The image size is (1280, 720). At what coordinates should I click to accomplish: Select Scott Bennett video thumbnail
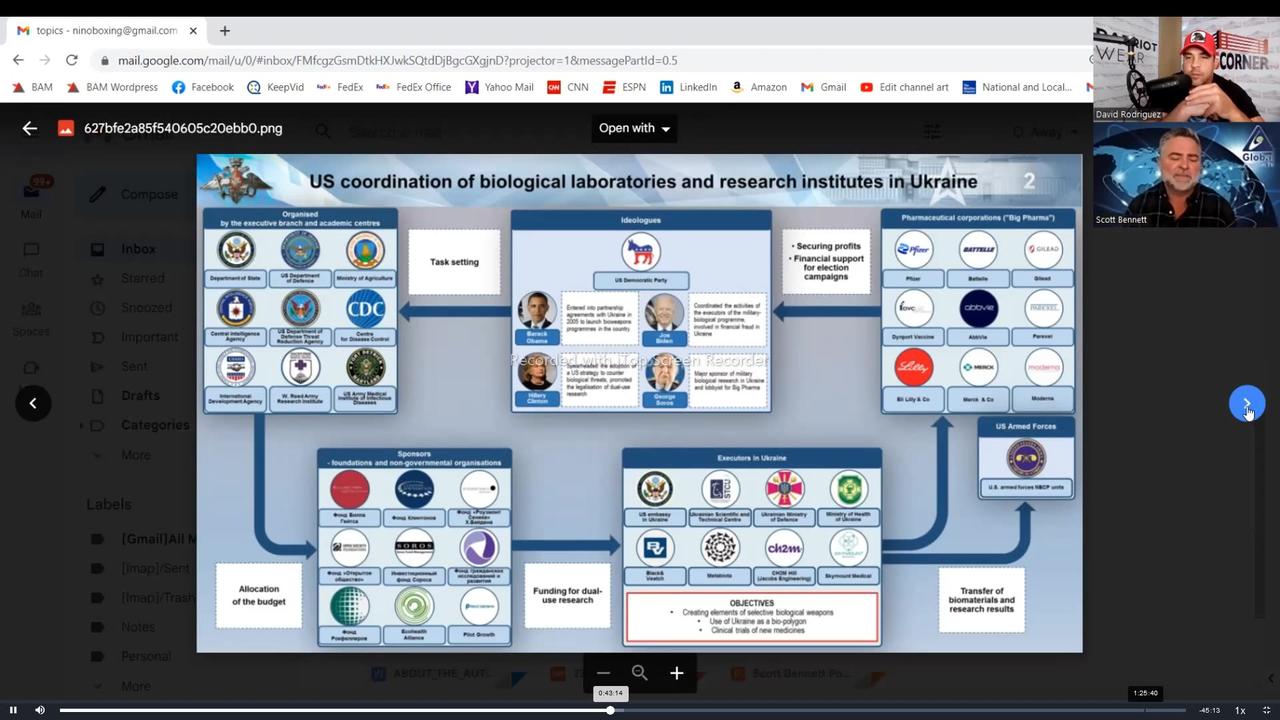click(1186, 175)
